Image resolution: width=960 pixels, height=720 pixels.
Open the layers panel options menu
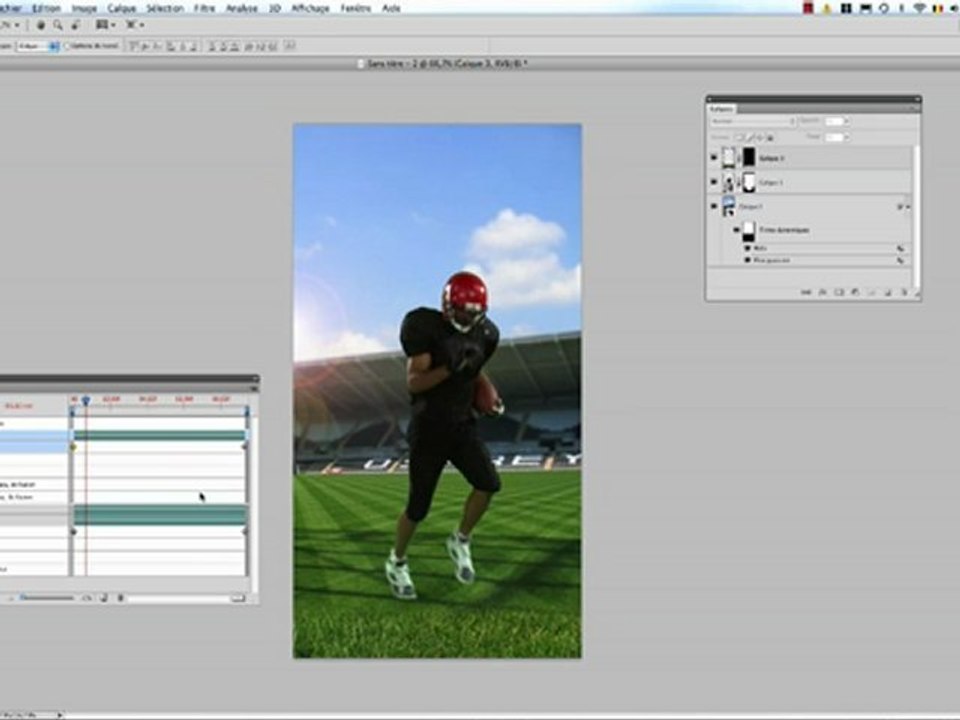click(x=913, y=109)
